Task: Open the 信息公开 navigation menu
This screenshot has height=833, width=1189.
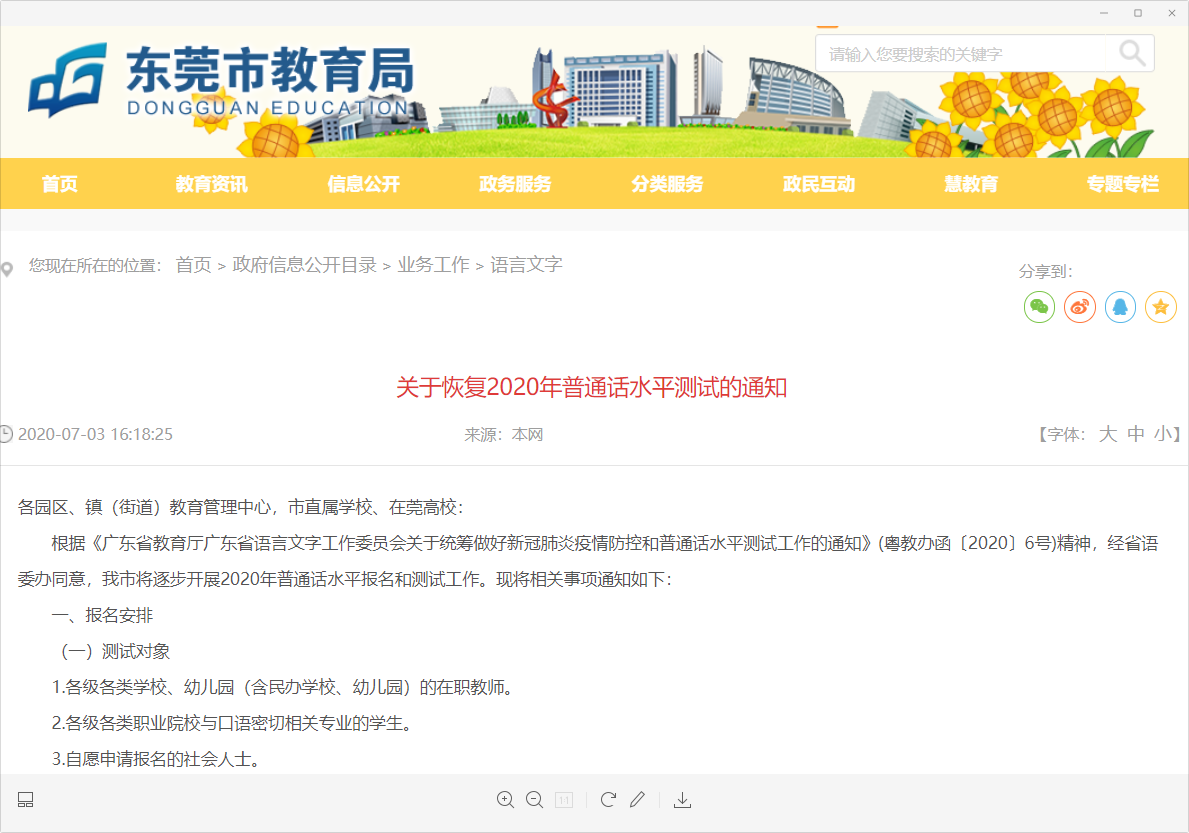Action: coord(363,183)
